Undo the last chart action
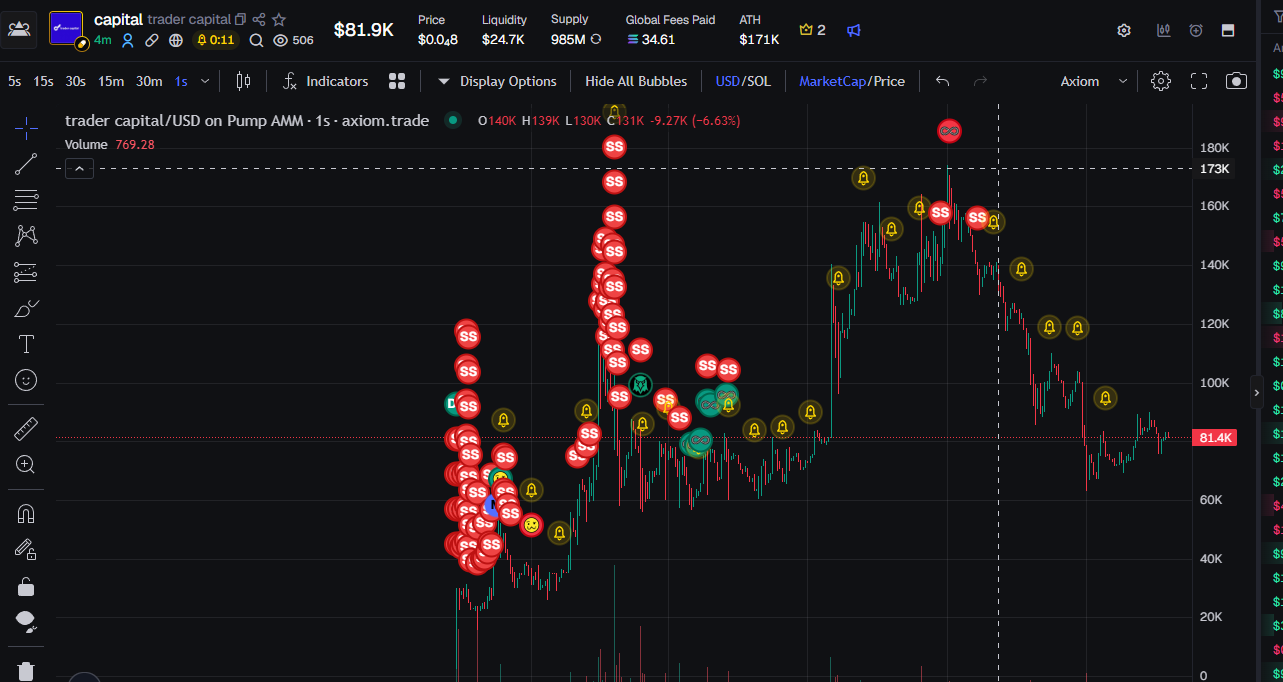 pos(942,81)
